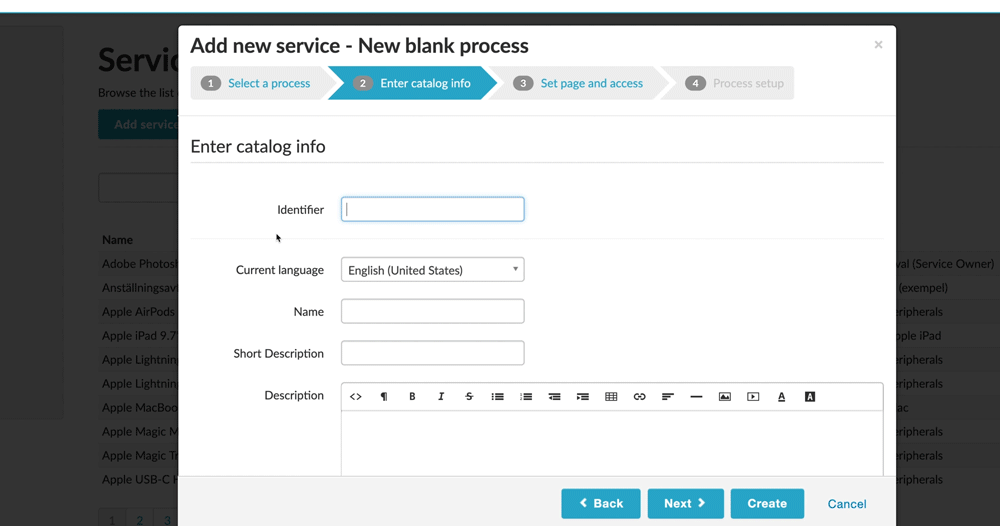Click into the Short Description field
The width and height of the screenshot is (1000, 526).
(432, 353)
